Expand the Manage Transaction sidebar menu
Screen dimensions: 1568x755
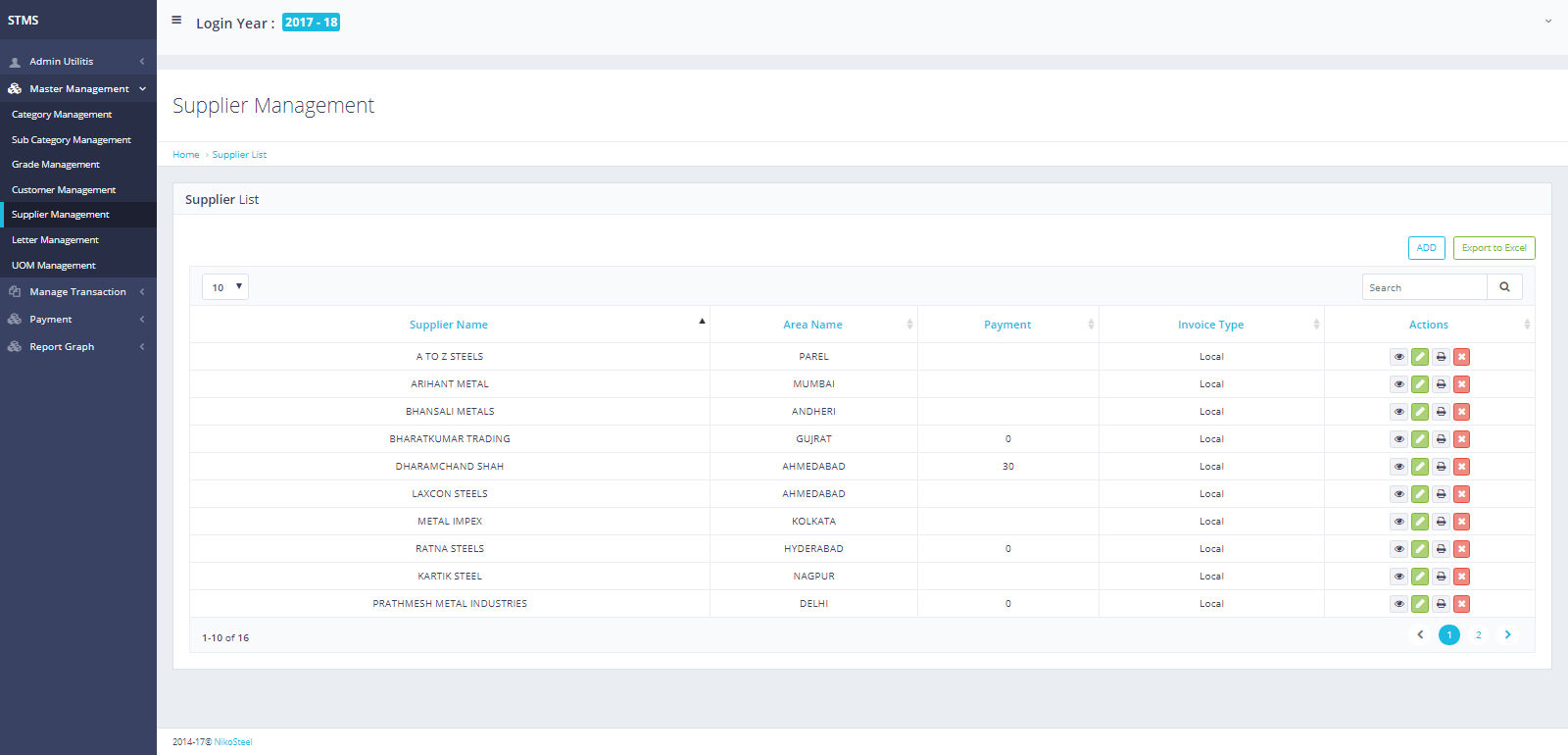pos(77,292)
